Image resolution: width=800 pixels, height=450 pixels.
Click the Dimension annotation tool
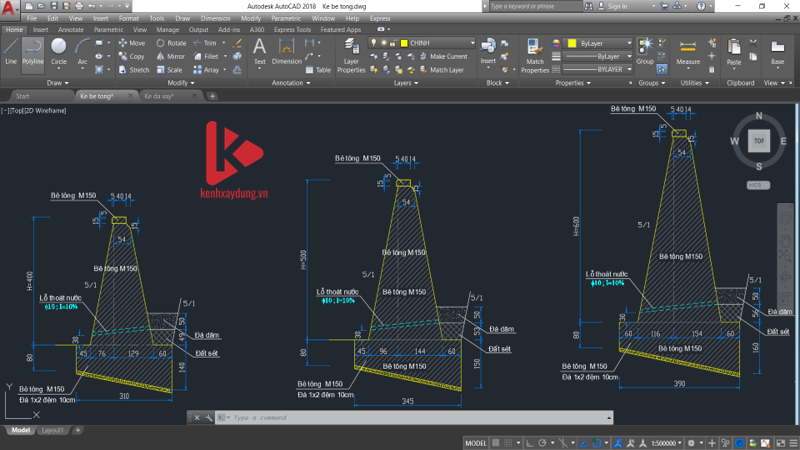(x=286, y=52)
